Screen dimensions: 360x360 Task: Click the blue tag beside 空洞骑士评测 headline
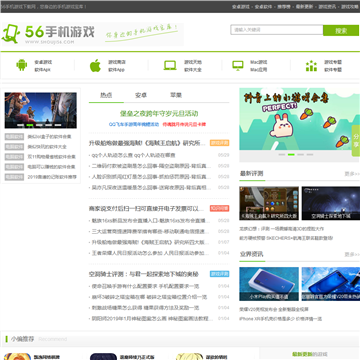[x=219, y=274]
